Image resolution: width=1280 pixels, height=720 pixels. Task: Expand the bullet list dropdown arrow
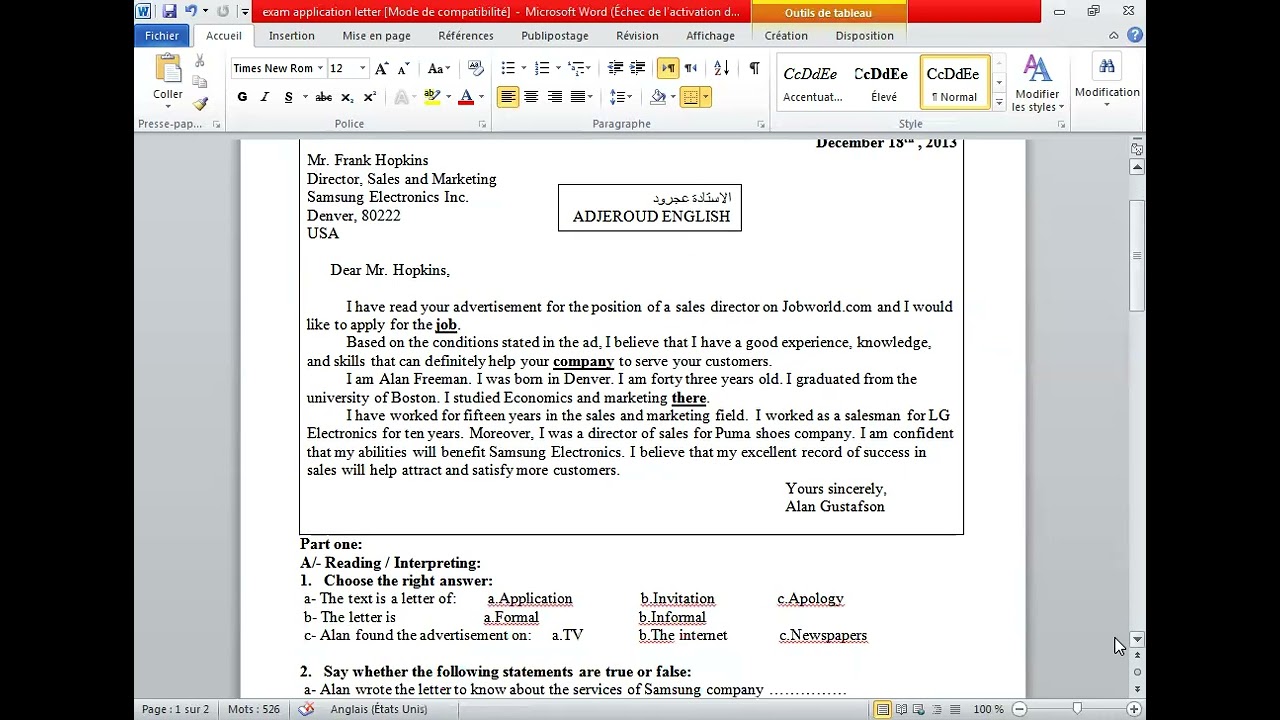pyautogui.click(x=524, y=68)
